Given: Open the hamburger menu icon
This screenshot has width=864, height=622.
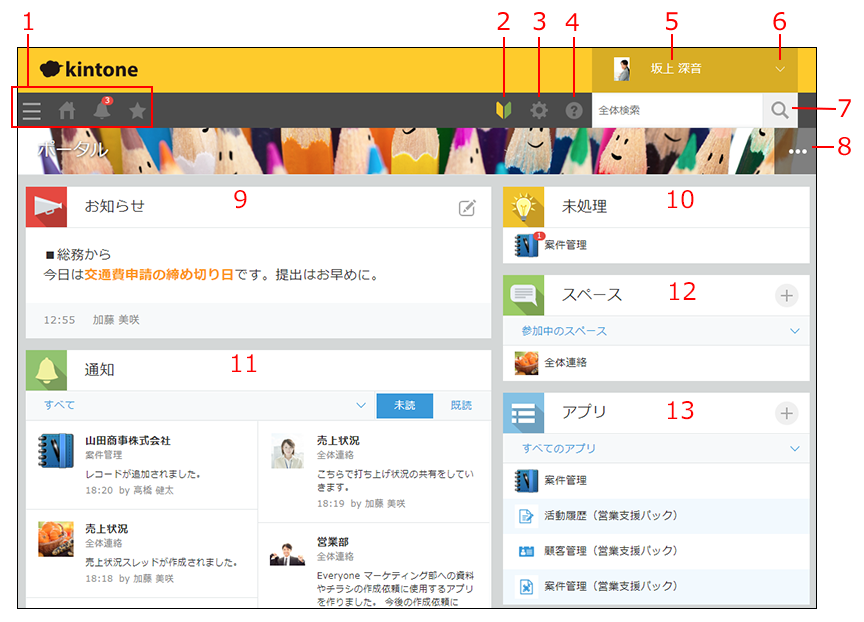Looking at the screenshot, I should (x=32, y=111).
